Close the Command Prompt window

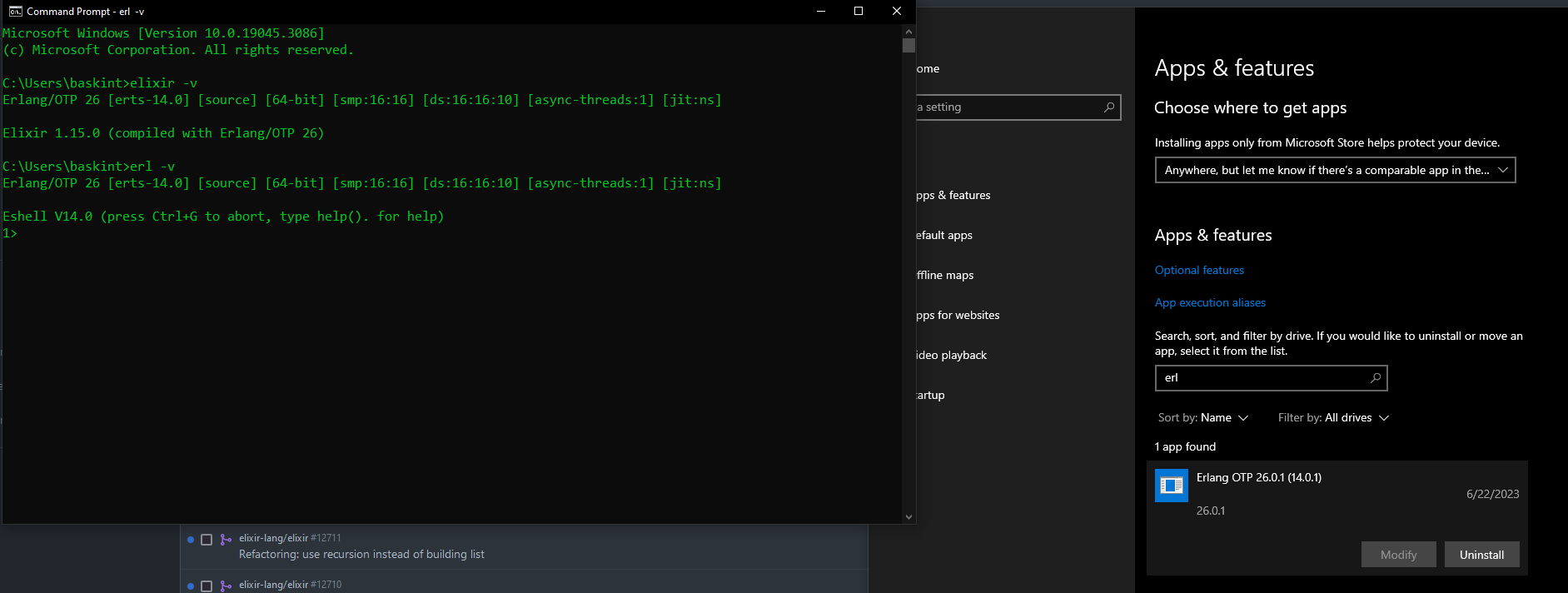pos(897,11)
